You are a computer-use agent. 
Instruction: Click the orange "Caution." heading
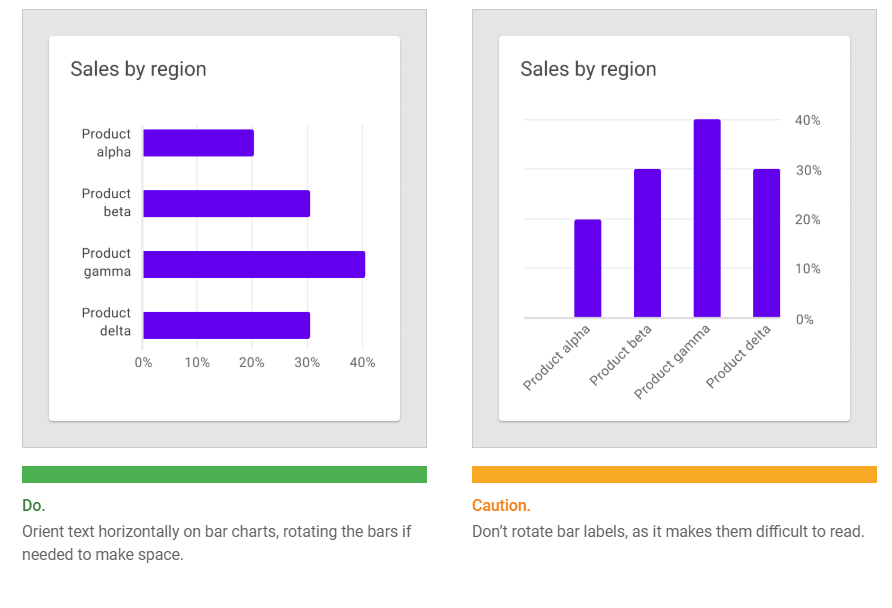click(x=501, y=505)
